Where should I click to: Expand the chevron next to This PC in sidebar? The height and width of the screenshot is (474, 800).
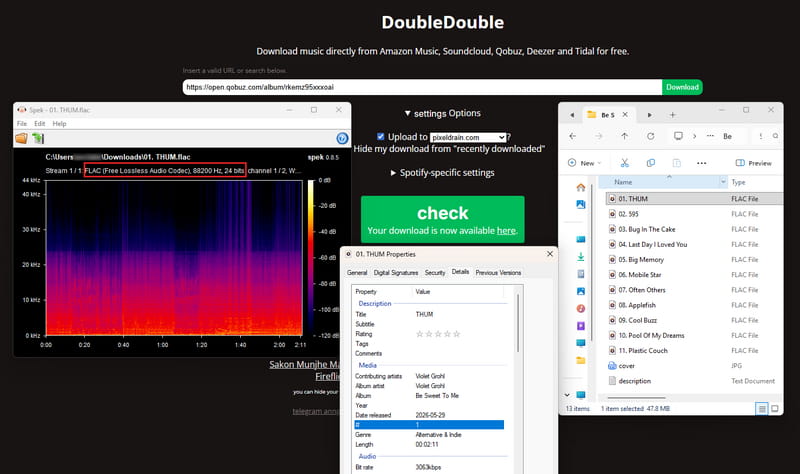567,395
